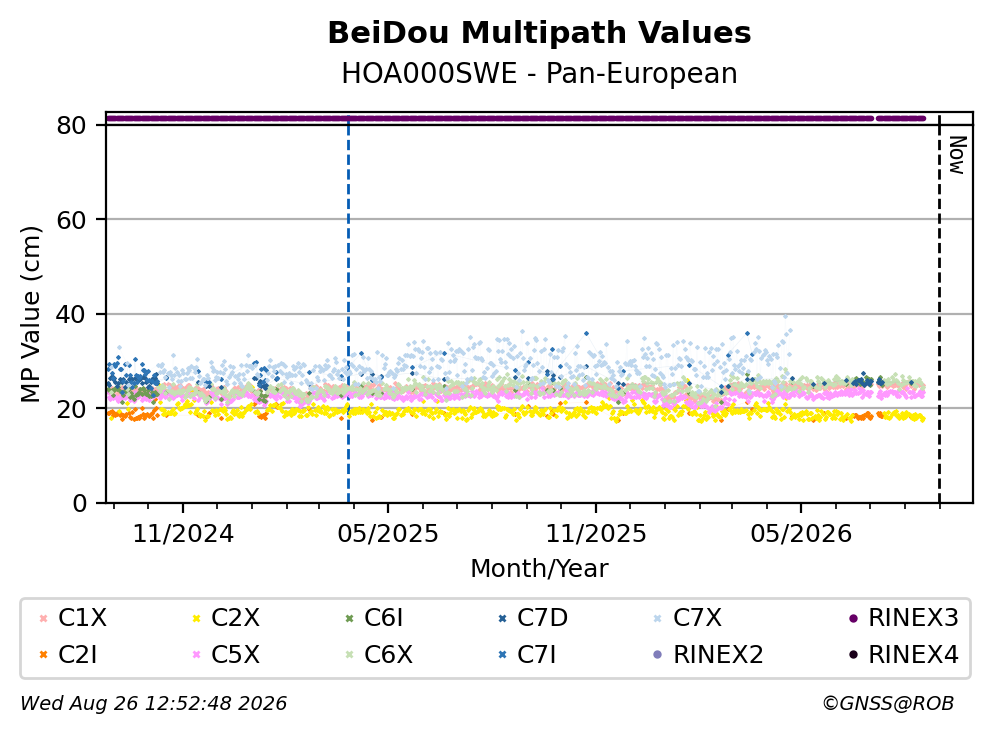Click the 11/2024 x-axis tick label

[x=183, y=534]
